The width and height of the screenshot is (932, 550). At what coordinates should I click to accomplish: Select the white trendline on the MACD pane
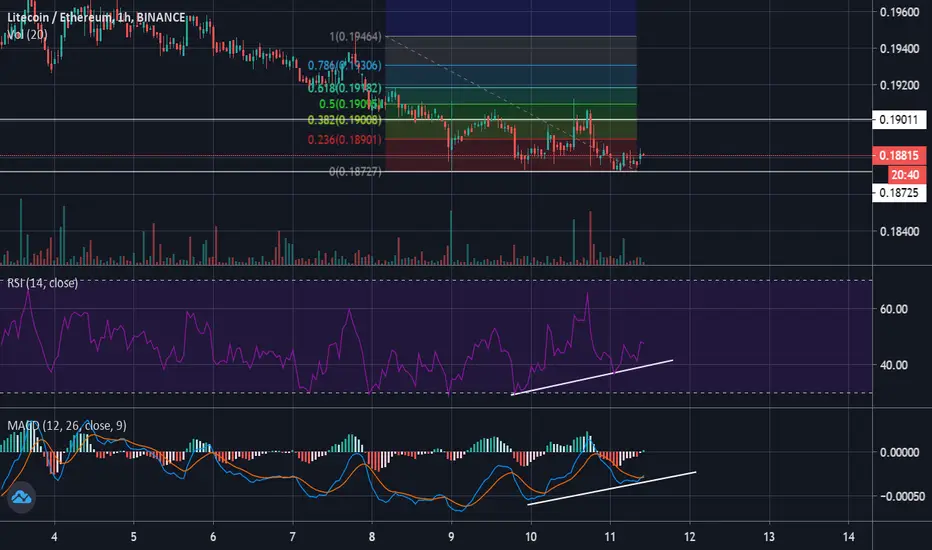612,488
